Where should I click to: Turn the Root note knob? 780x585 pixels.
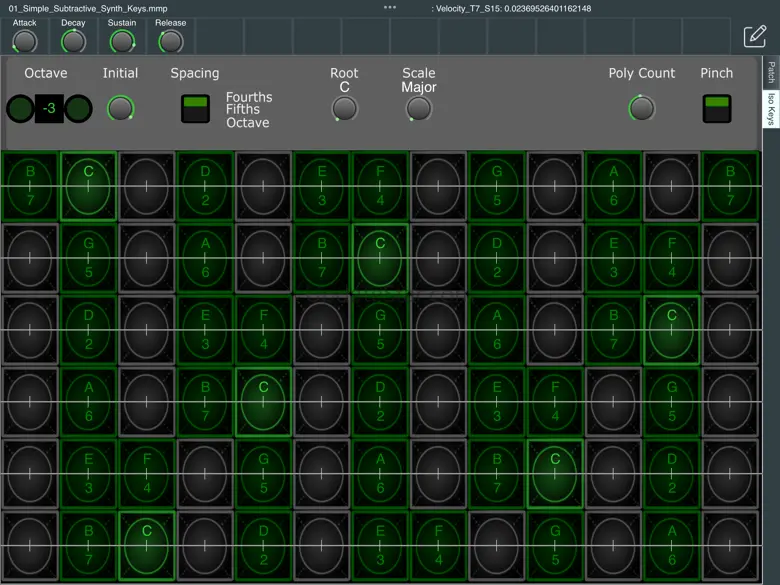344,108
